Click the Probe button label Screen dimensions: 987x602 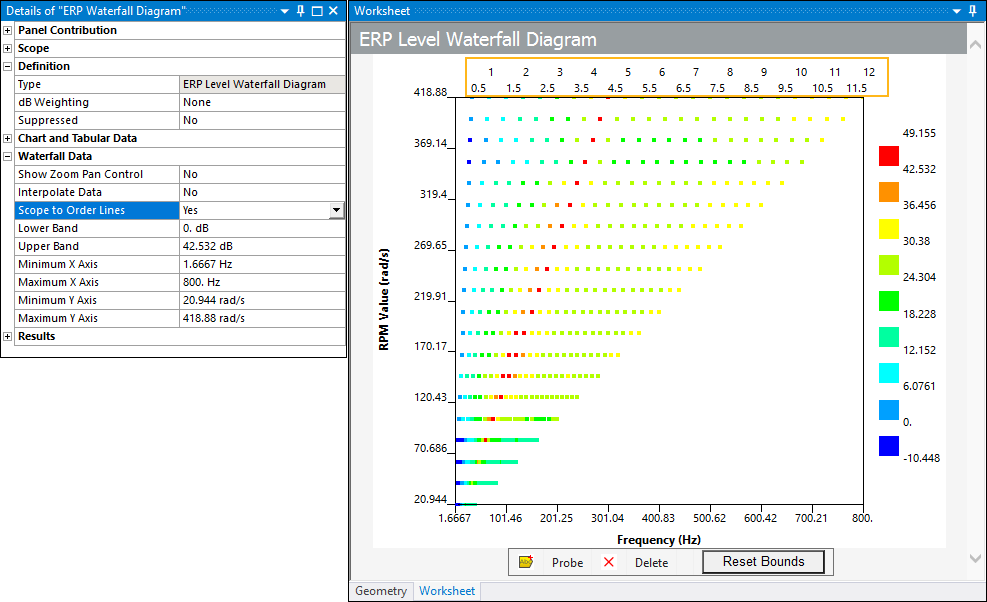567,562
